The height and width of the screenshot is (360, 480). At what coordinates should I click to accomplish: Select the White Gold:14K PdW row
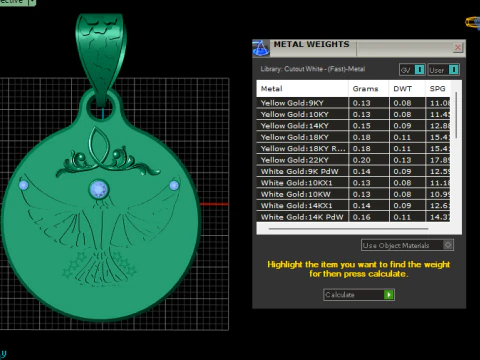tap(353, 217)
